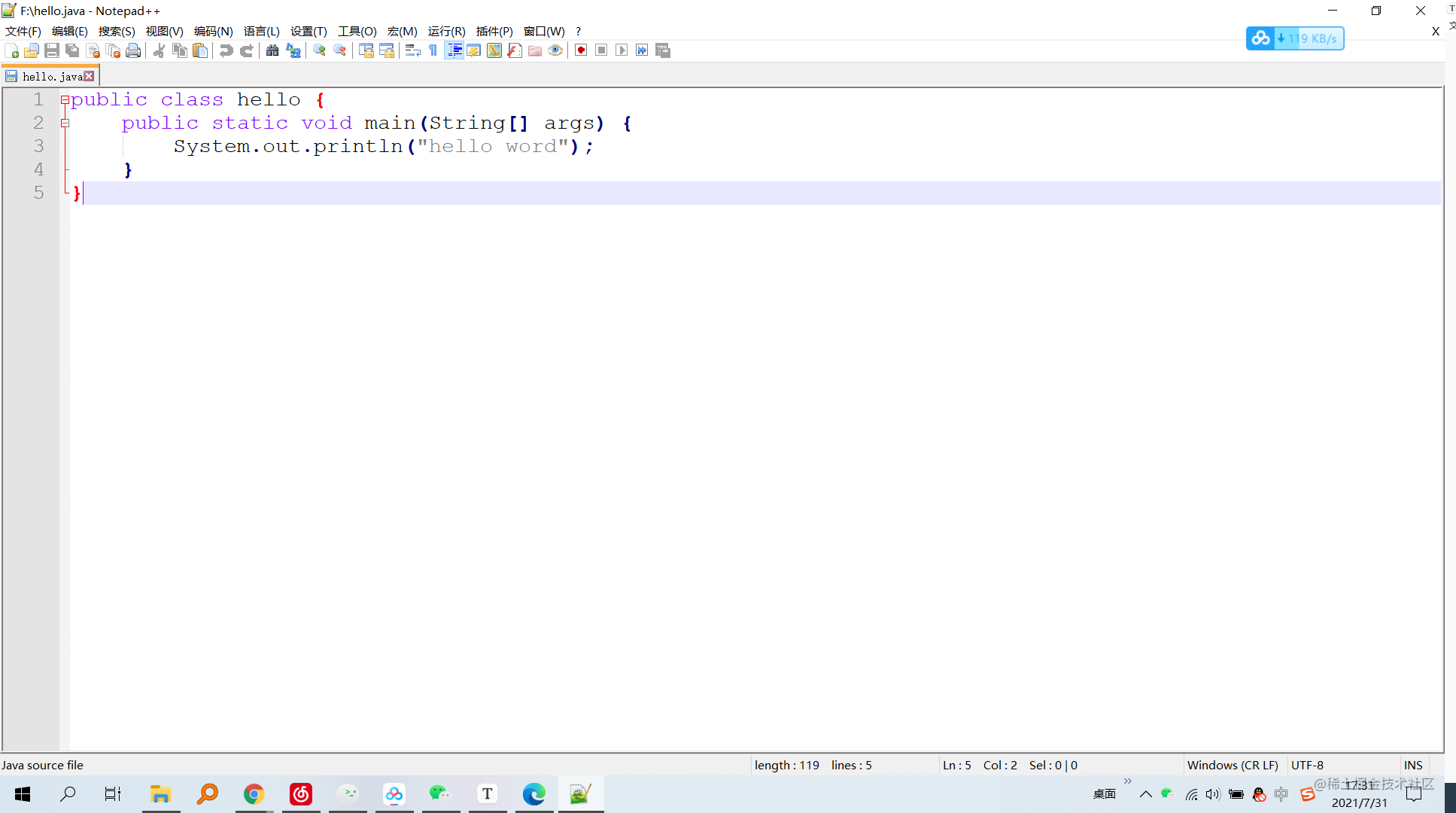Click the Zoom Out magnifier icon
This screenshot has height=813, width=1456.
point(339,50)
